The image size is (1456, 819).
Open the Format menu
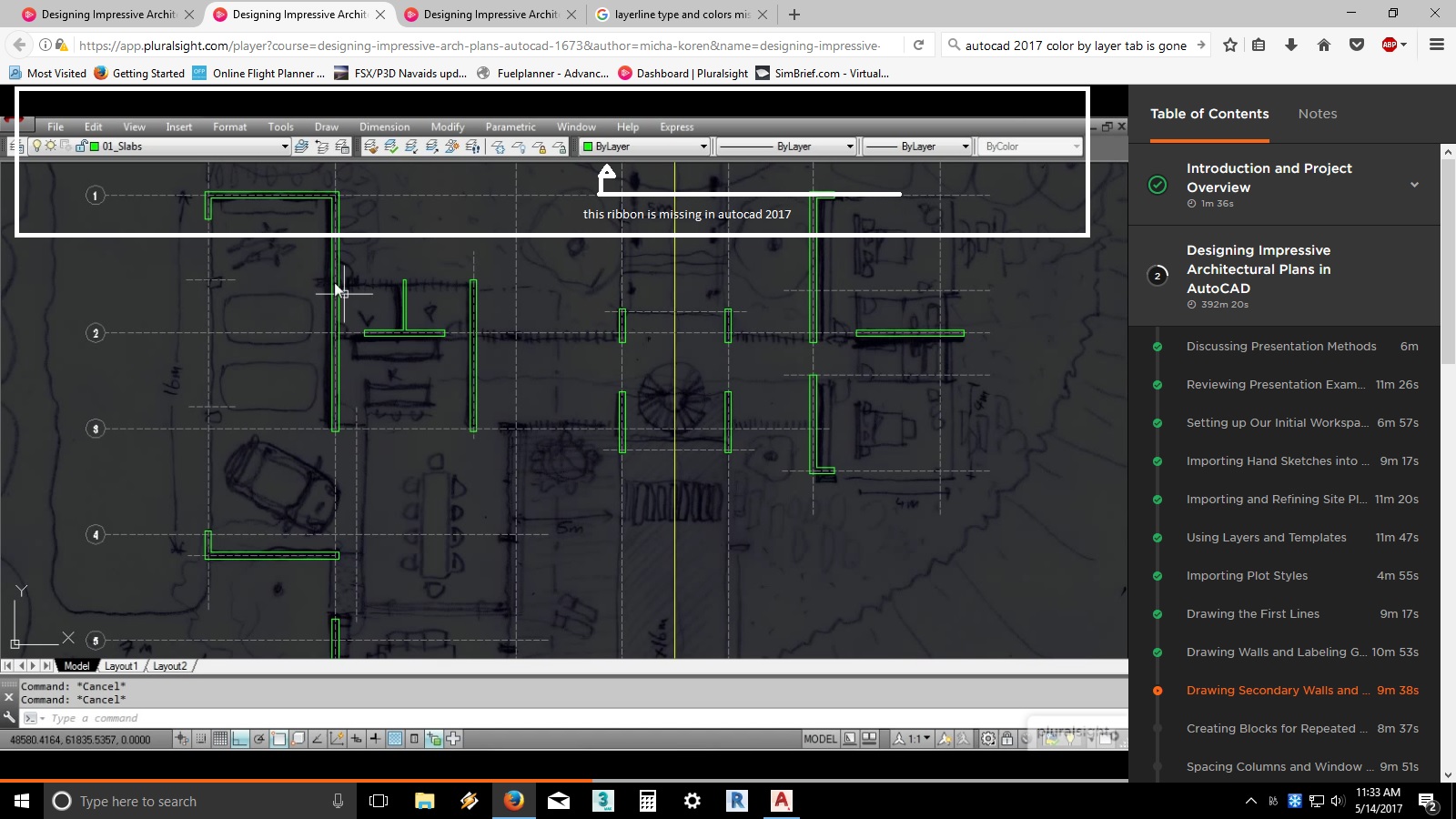(x=229, y=126)
